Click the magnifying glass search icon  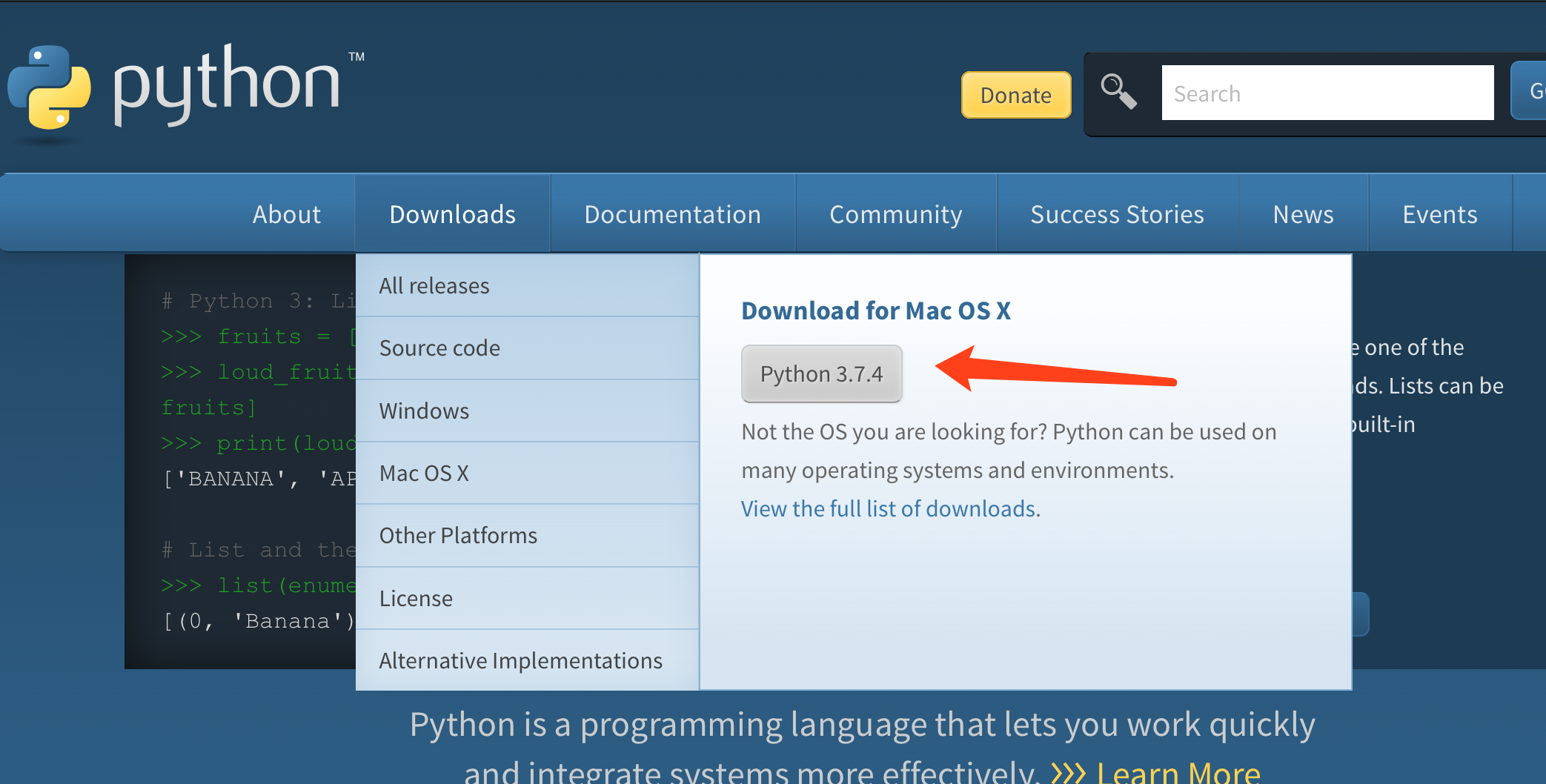(x=1118, y=93)
